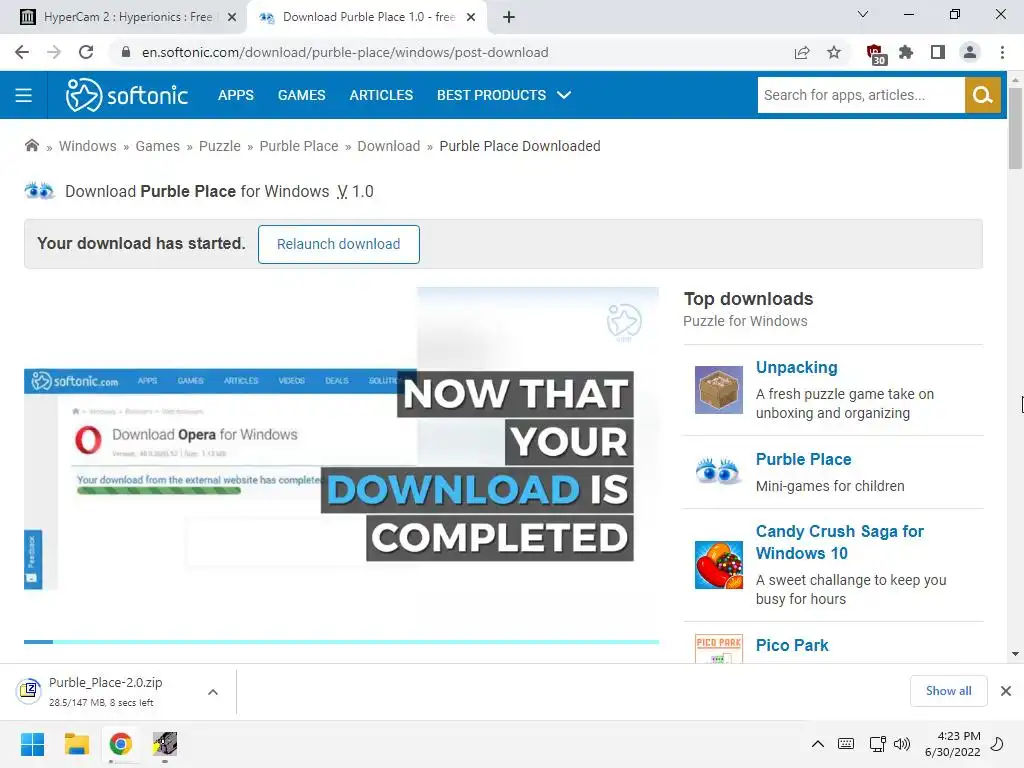Open a new browser tab
This screenshot has width=1024, height=768.
[509, 18]
